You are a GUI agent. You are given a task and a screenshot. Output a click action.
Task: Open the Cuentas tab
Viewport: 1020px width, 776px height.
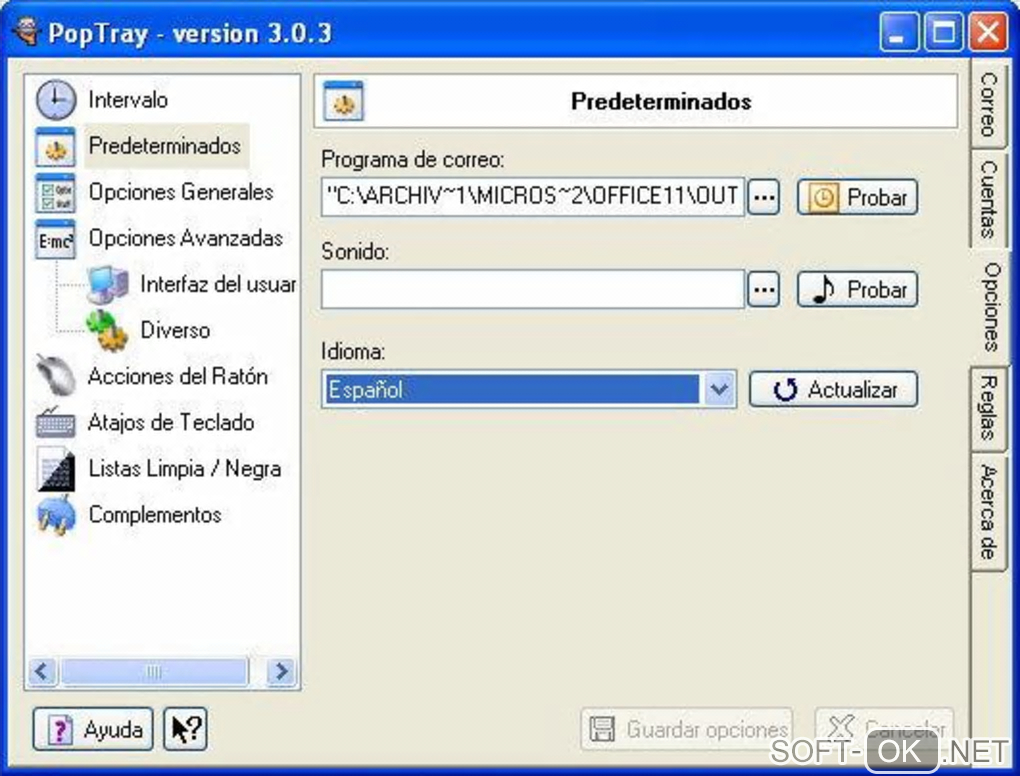point(989,199)
